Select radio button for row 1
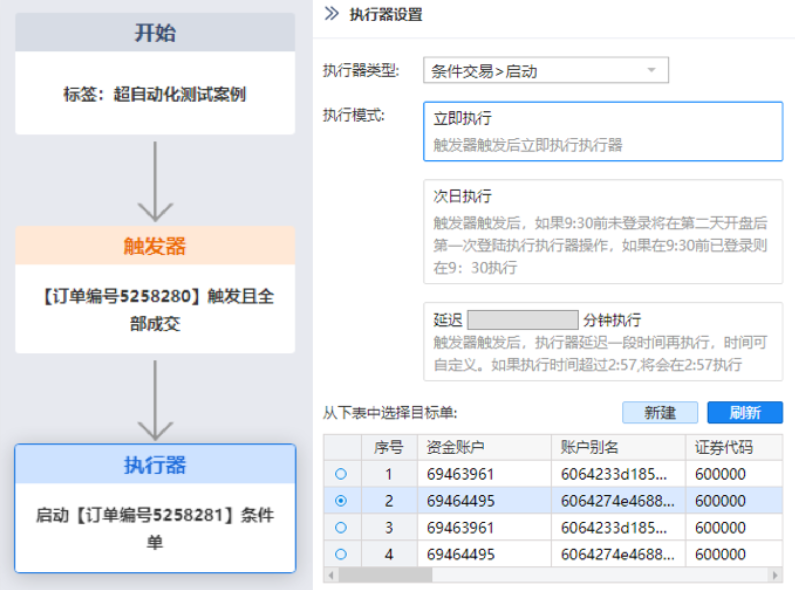The image size is (795, 590). coord(342,474)
